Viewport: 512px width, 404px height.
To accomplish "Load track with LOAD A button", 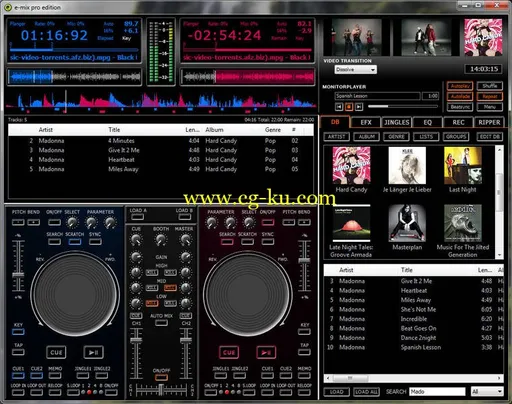I will [137, 217].
